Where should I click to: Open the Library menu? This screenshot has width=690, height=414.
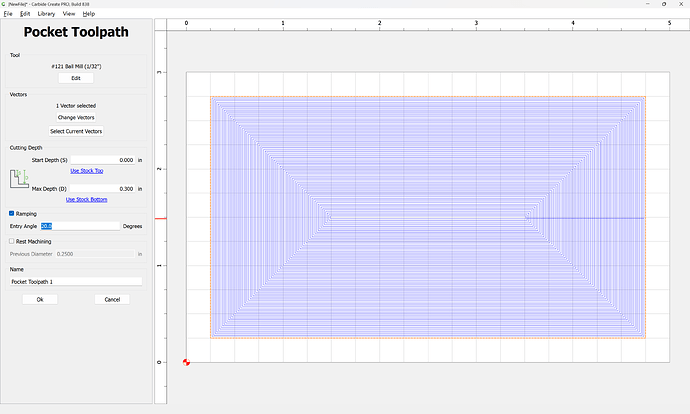coord(47,14)
